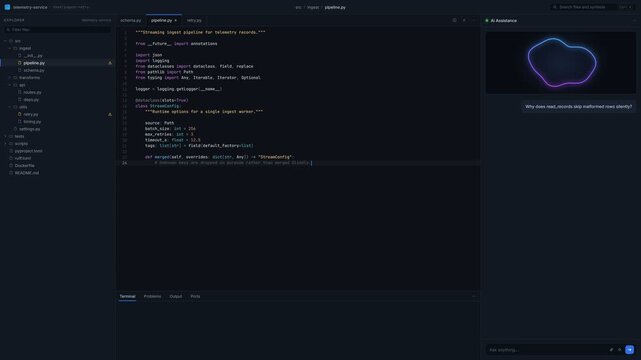
Task: Collapse the ingest folder
Action: tap(10, 48)
